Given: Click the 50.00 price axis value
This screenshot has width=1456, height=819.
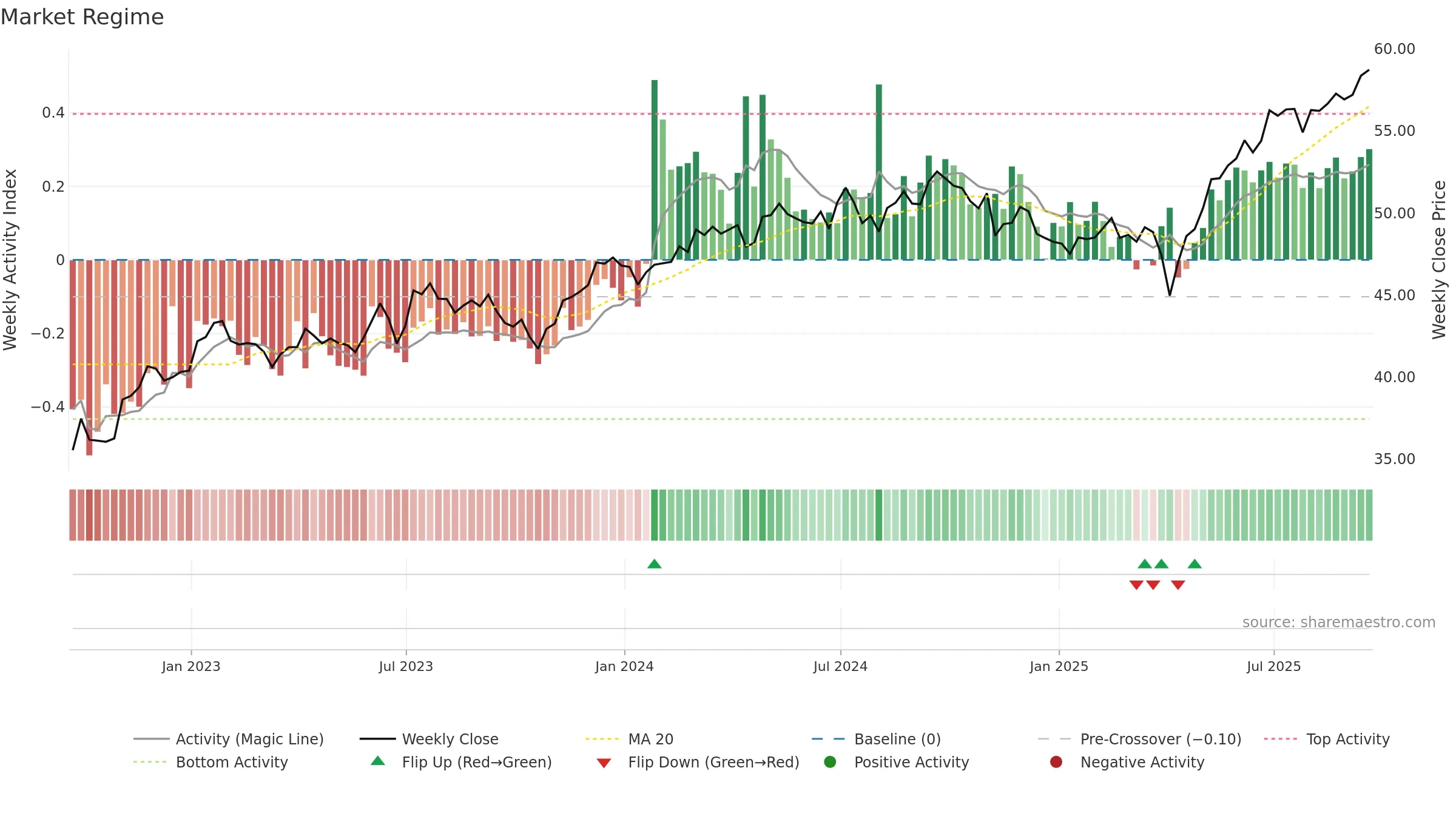Looking at the screenshot, I should [1395, 214].
